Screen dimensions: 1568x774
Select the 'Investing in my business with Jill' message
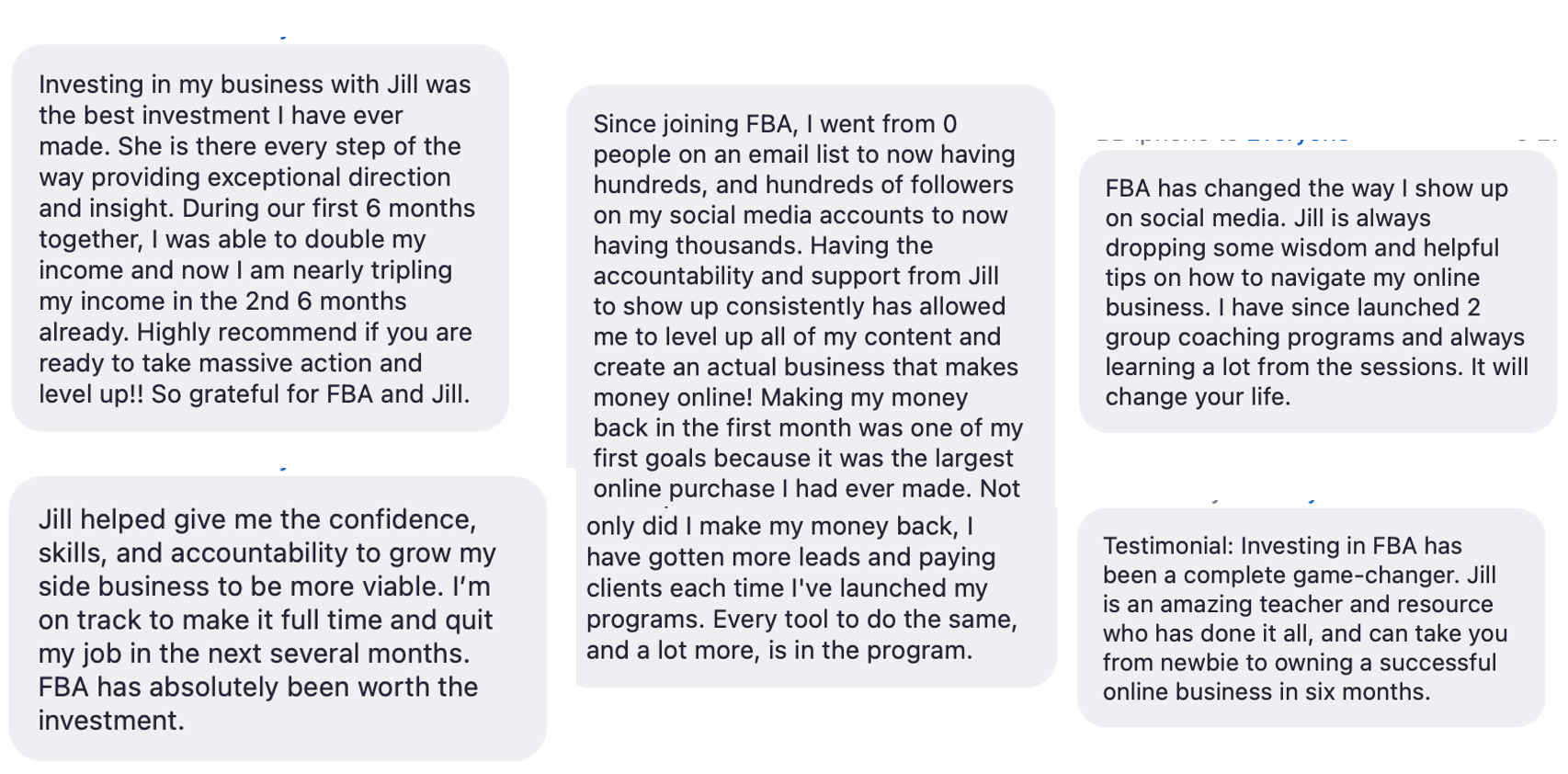[x=260, y=238]
